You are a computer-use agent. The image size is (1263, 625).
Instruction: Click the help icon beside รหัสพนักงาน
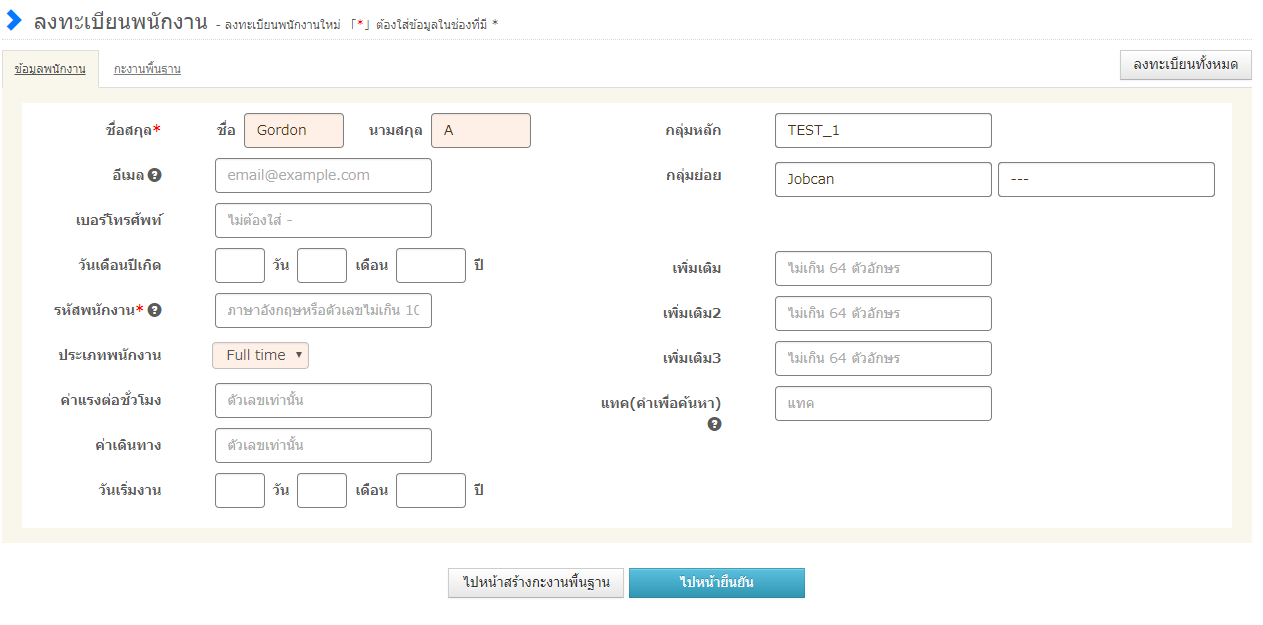point(155,310)
